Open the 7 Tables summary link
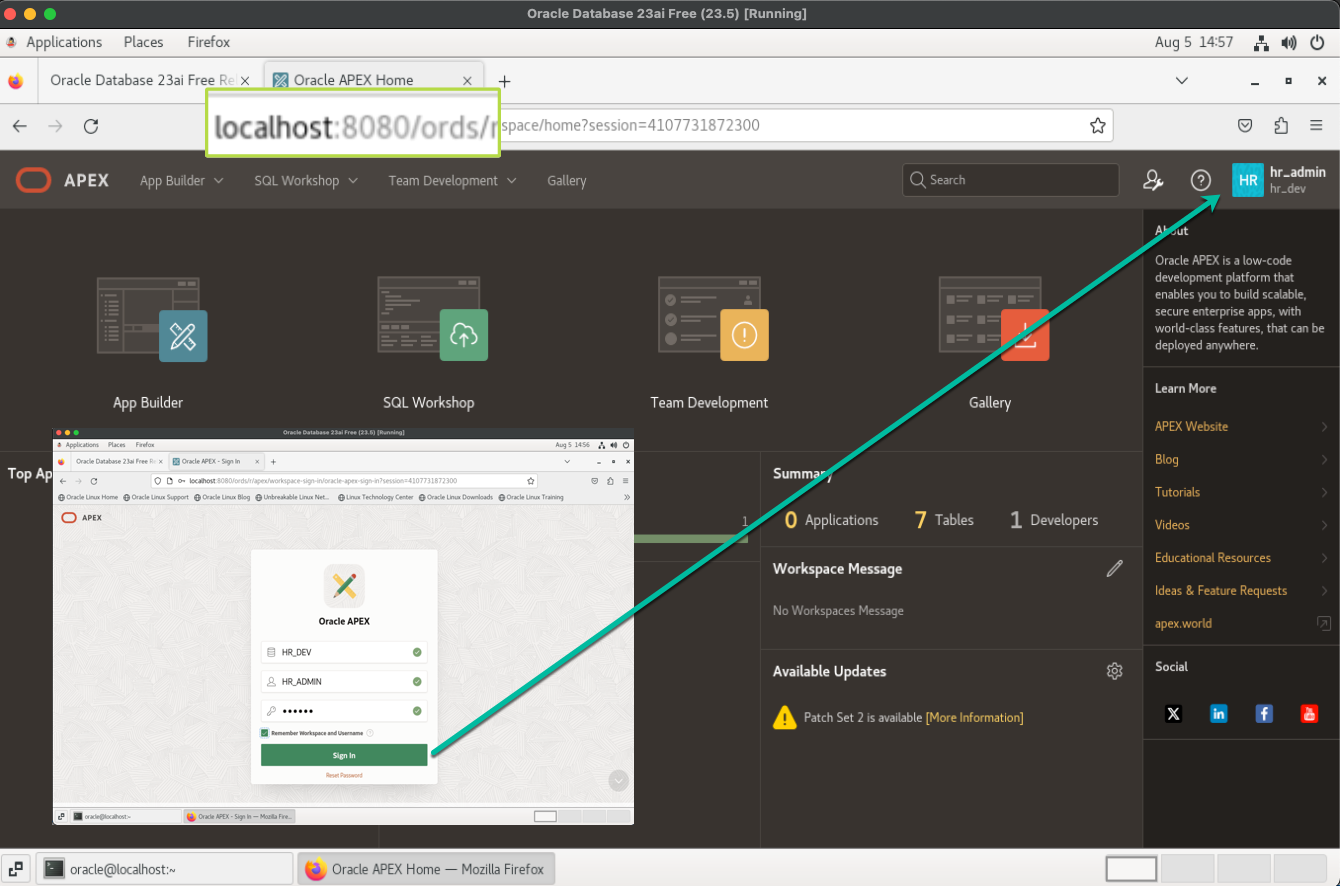The image size is (1340, 886). pos(944,520)
